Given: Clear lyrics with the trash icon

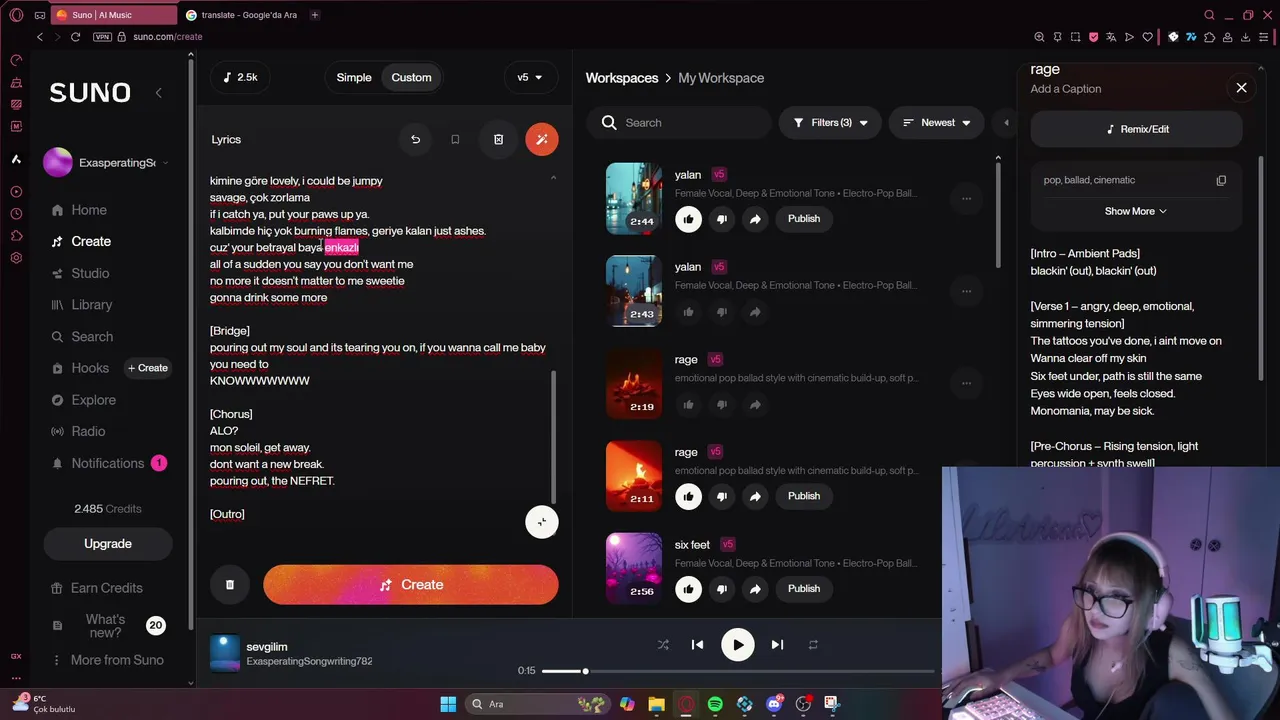Looking at the screenshot, I should pyautogui.click(x=498, y=139).
